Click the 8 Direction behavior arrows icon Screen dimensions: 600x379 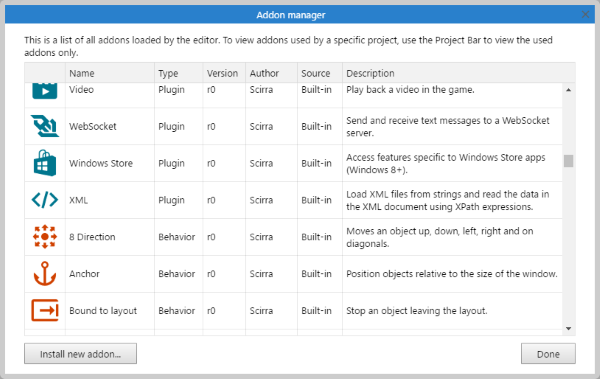pyautogui.click(x=45, y=237)
